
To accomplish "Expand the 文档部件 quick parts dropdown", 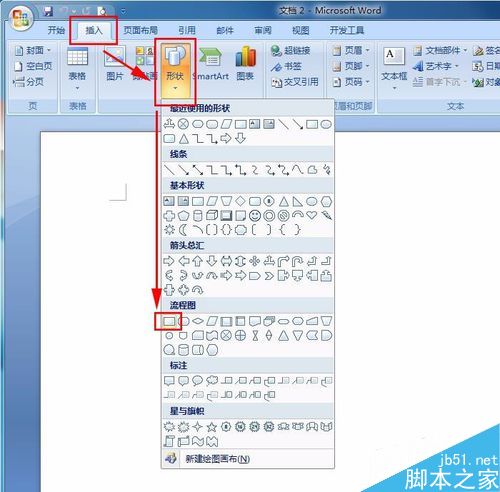I will pos(440,51).
